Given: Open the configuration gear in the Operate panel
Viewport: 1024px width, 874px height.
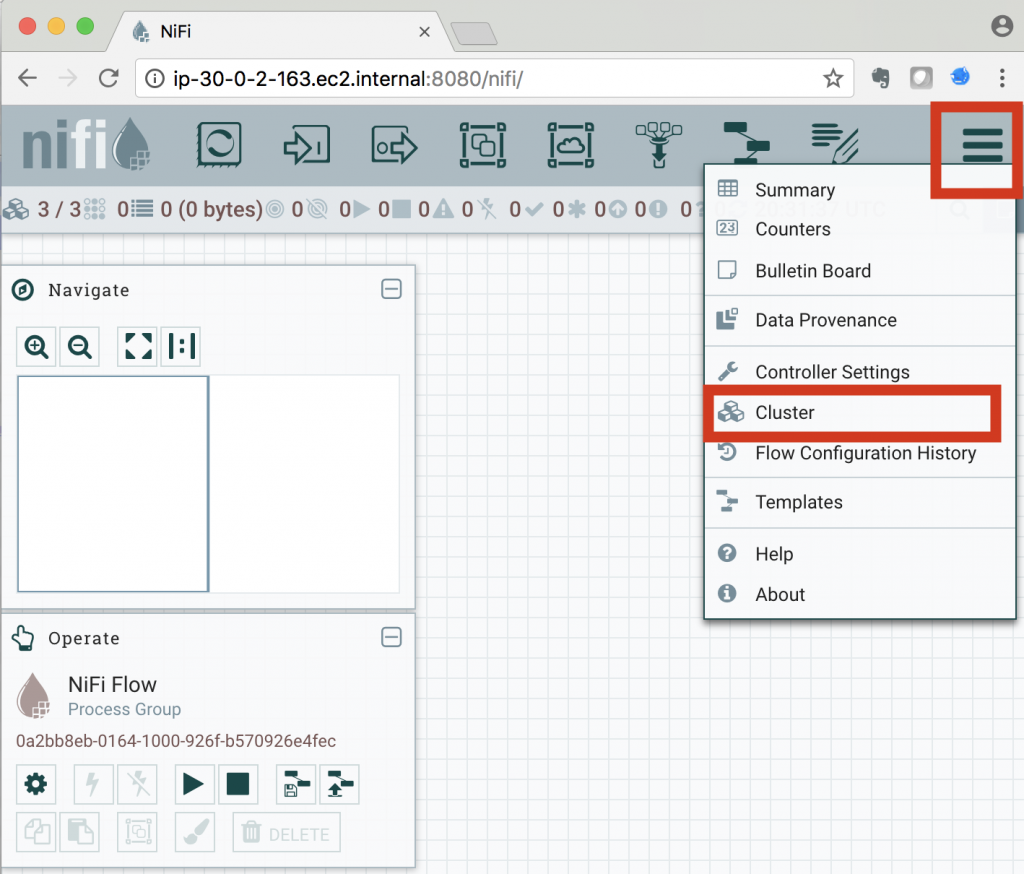Looking at the screenshot, I should coord(36,784).
